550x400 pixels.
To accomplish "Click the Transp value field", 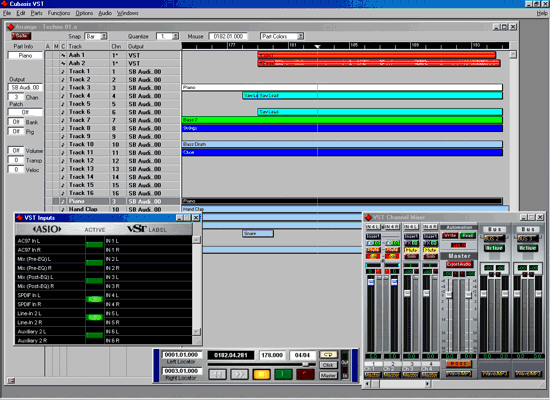I will coord(16,160).
